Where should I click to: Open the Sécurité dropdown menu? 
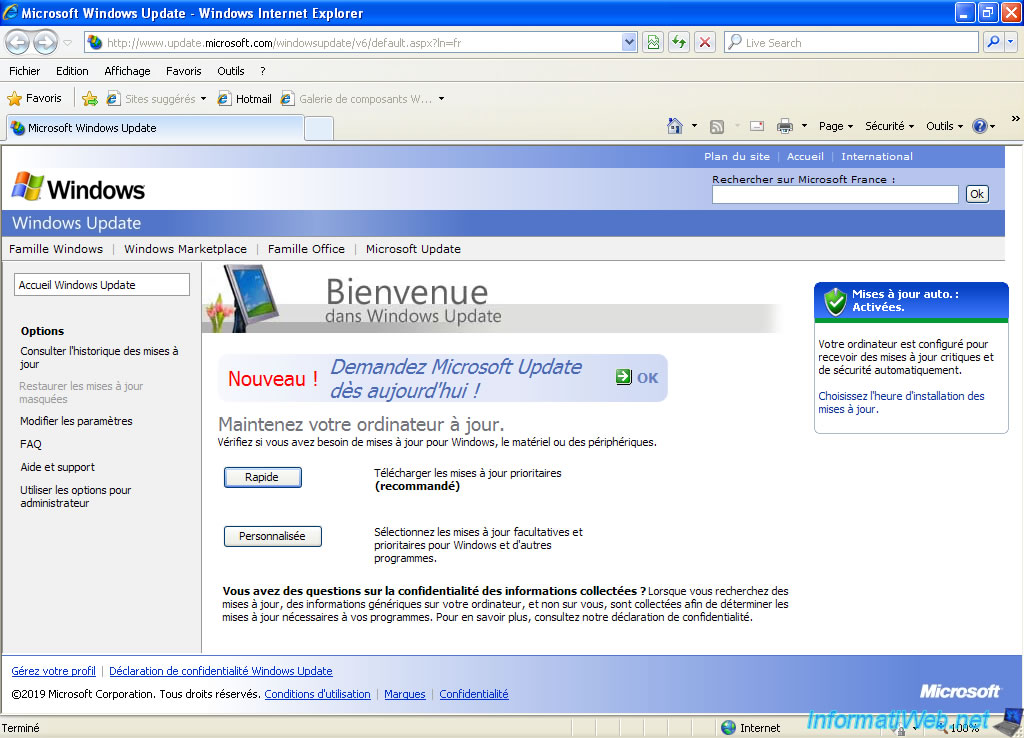pyautogui.click(x=889, y=126)
